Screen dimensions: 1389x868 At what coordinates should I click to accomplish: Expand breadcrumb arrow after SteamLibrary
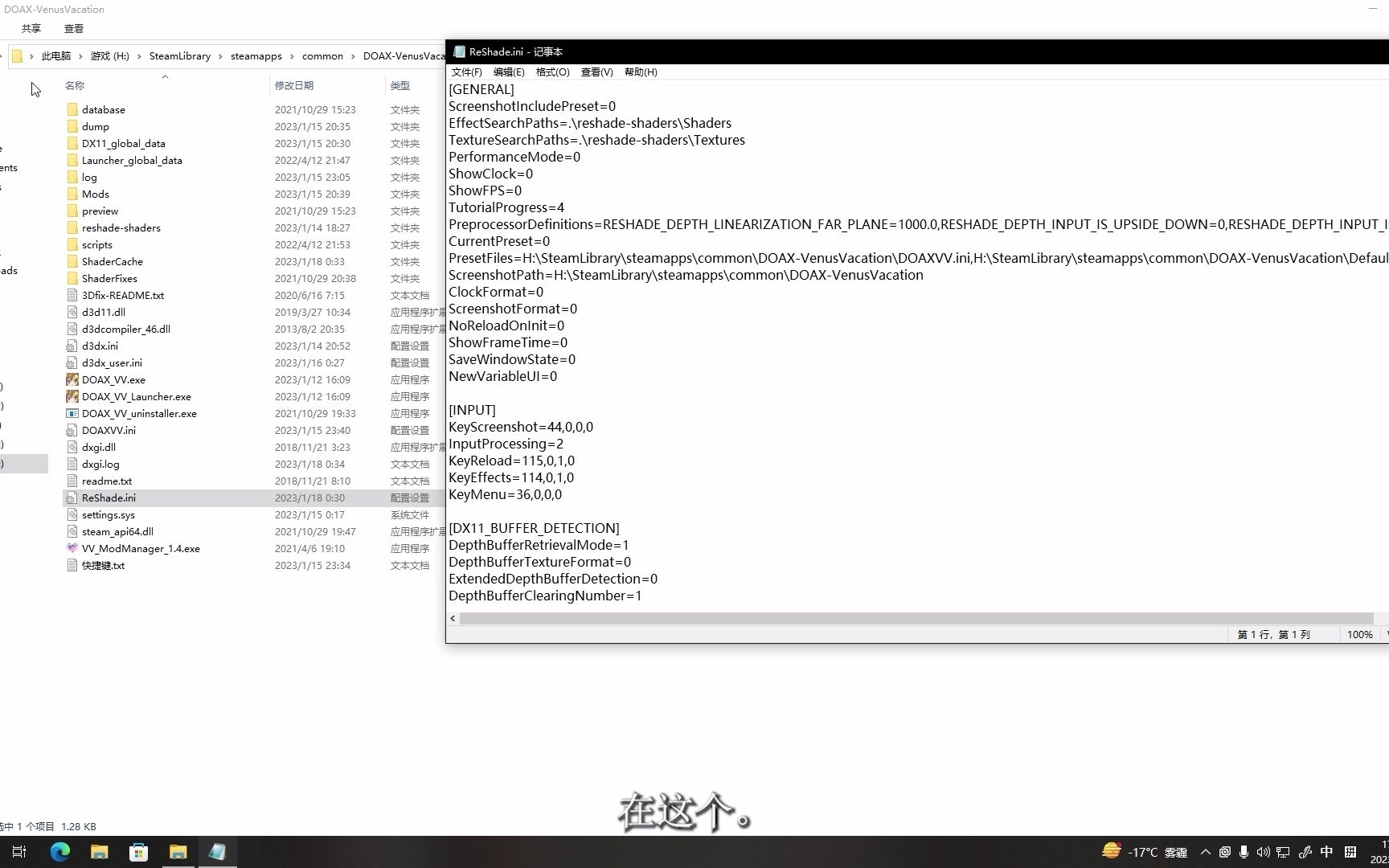tap(220, 56)
